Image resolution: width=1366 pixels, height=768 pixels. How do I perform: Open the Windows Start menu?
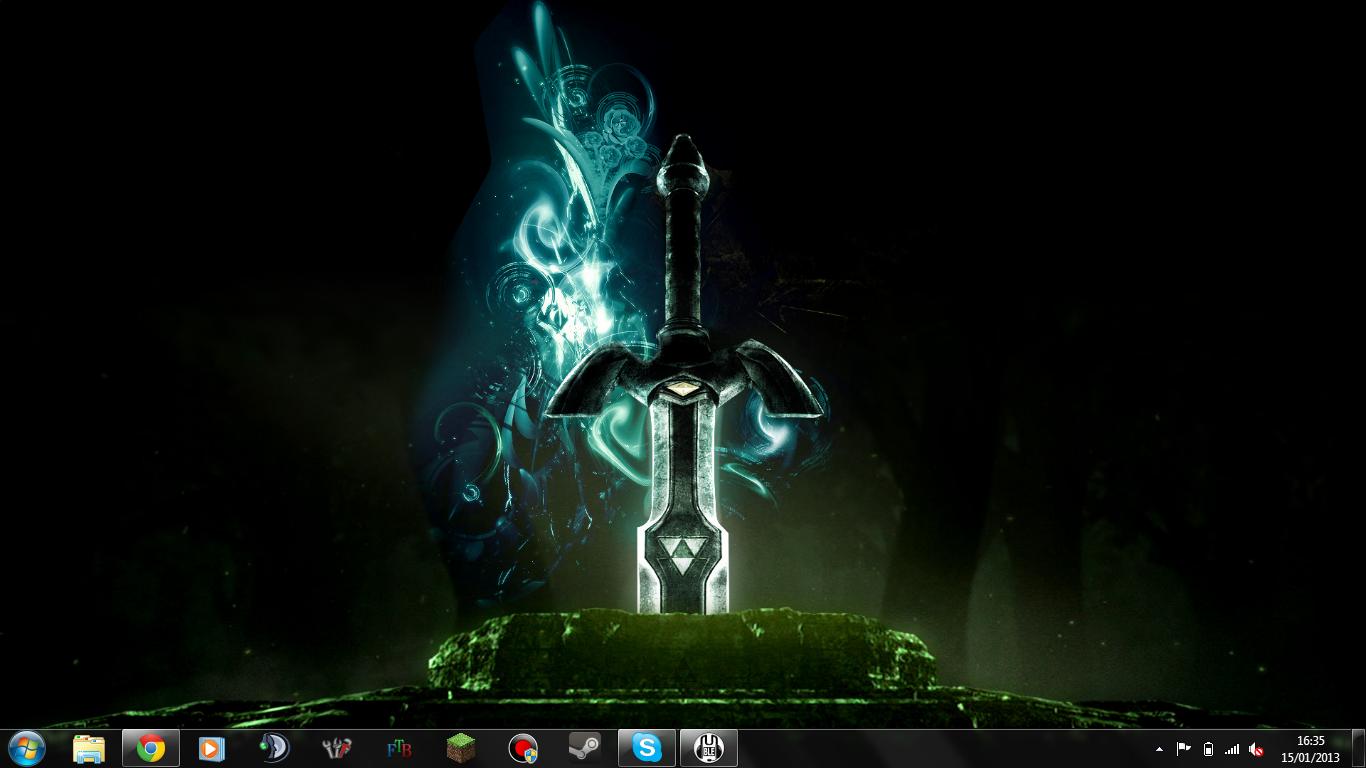(x=26, y=748)
